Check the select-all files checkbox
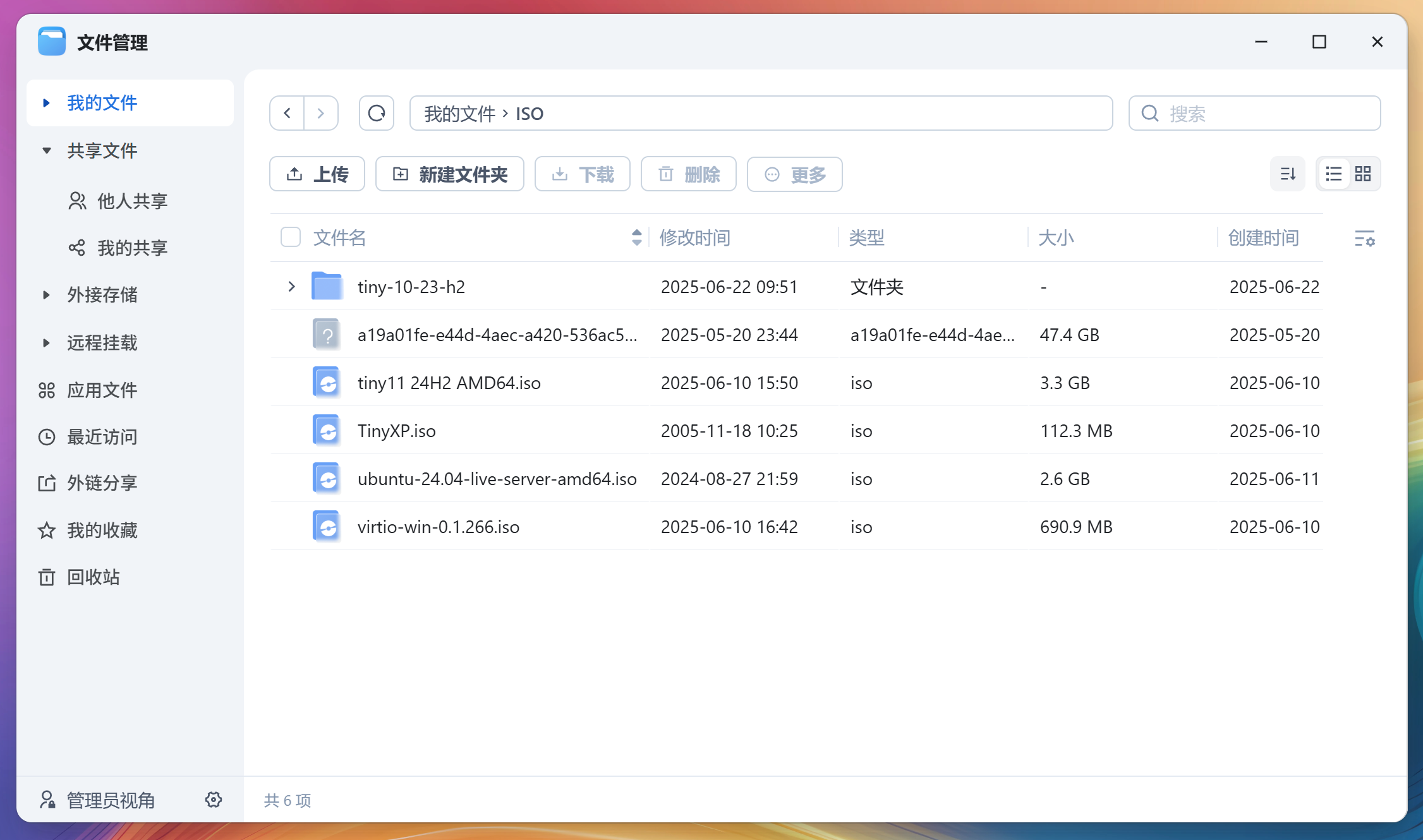 click(x=290, y=237)
